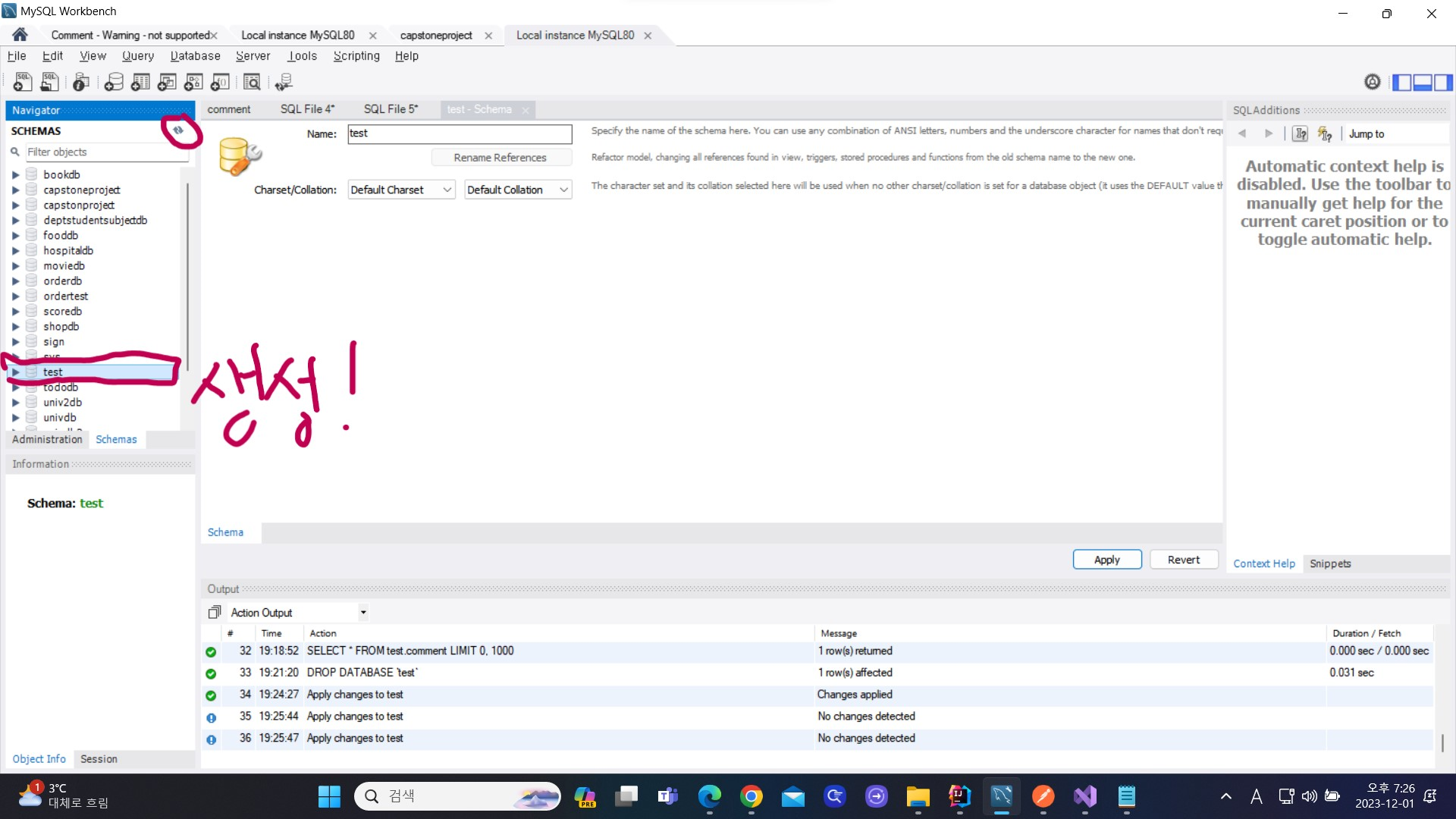Click the Rename References button

coord(500,158)
